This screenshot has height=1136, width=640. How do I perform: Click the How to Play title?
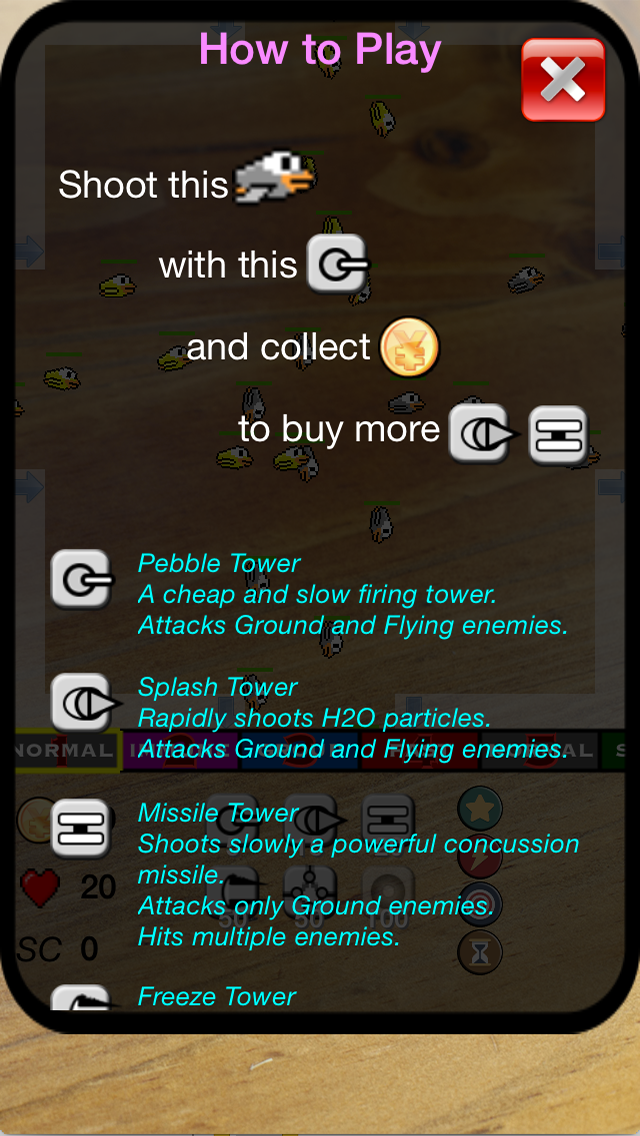point(320,50)
